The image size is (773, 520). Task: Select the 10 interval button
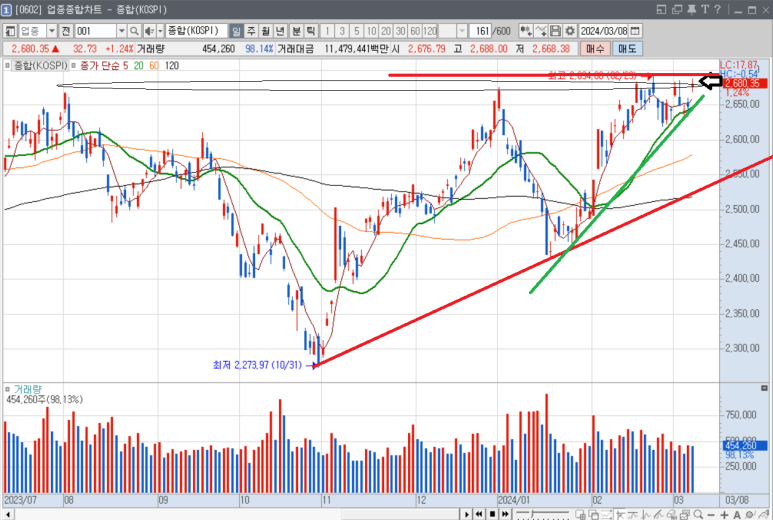[x=371, y=31]
